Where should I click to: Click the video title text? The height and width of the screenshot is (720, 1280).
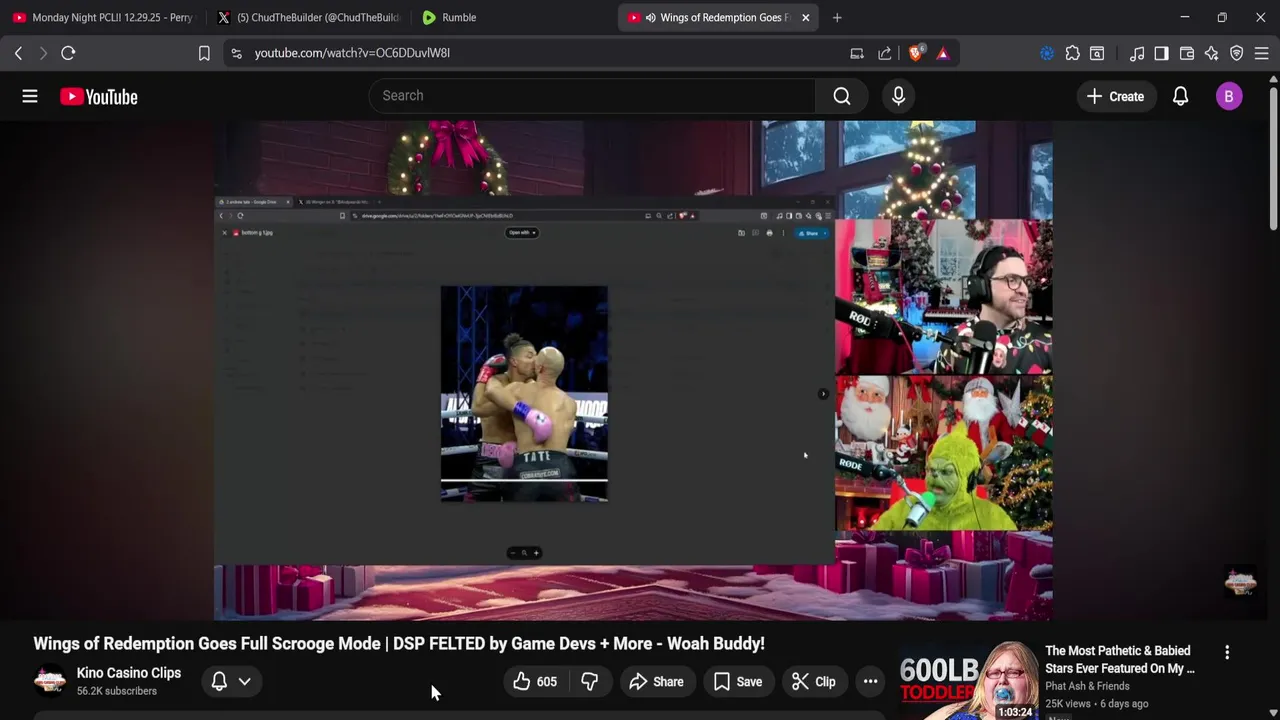[399, 644]
